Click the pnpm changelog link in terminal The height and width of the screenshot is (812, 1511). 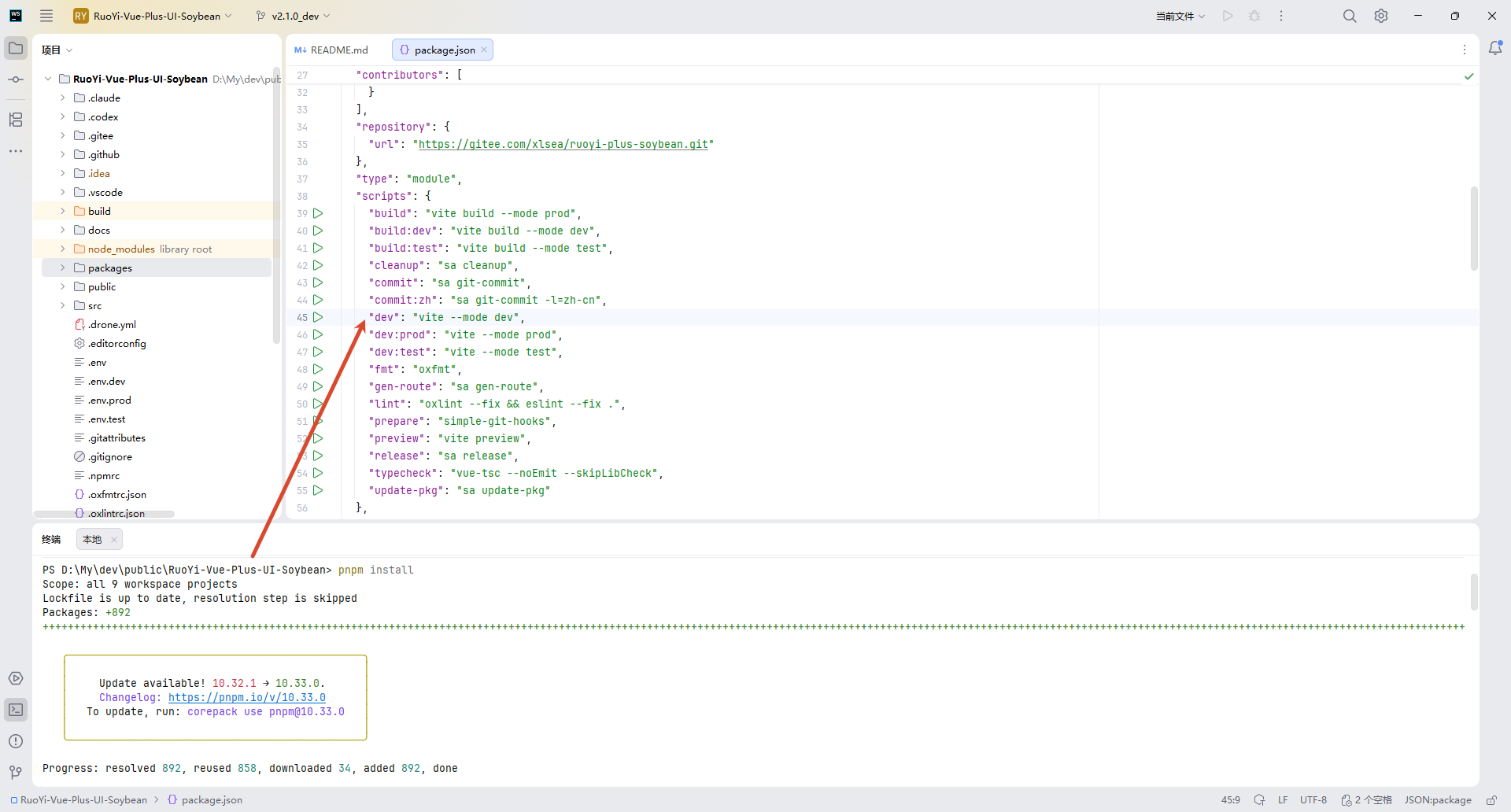coord(246,697)
